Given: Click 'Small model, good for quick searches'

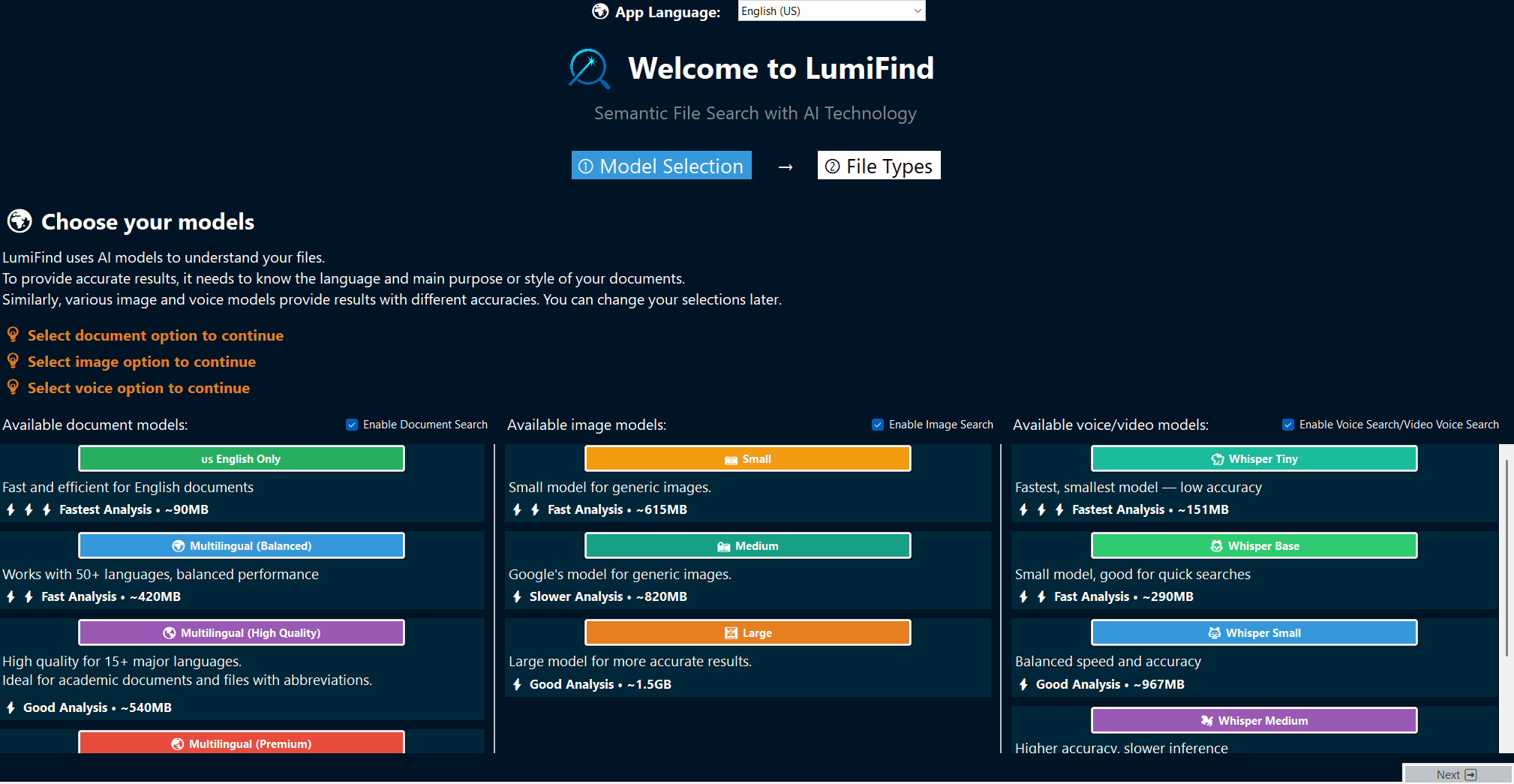Looking at the screenshot, I should click(1133, 574).
